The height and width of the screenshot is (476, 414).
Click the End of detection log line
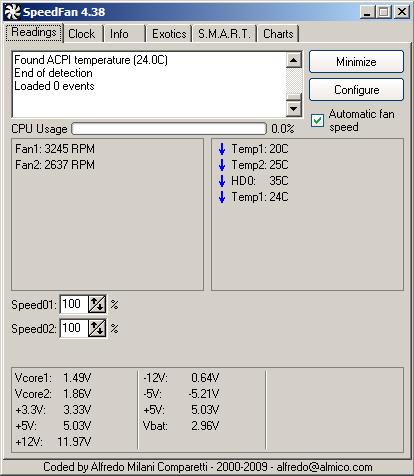[53, 73]
